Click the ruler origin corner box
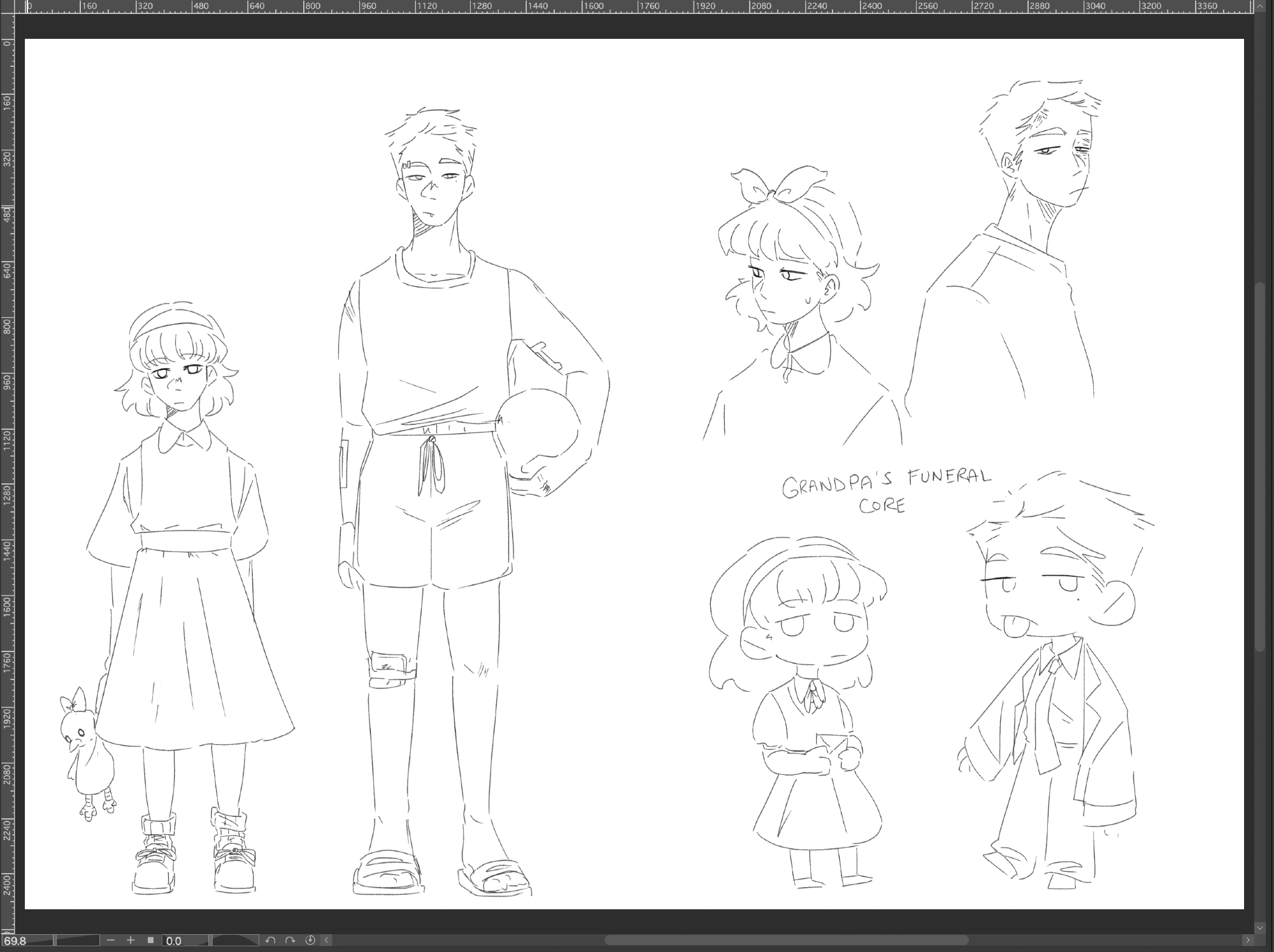The image size is (1274, 952). click(7, 6)
